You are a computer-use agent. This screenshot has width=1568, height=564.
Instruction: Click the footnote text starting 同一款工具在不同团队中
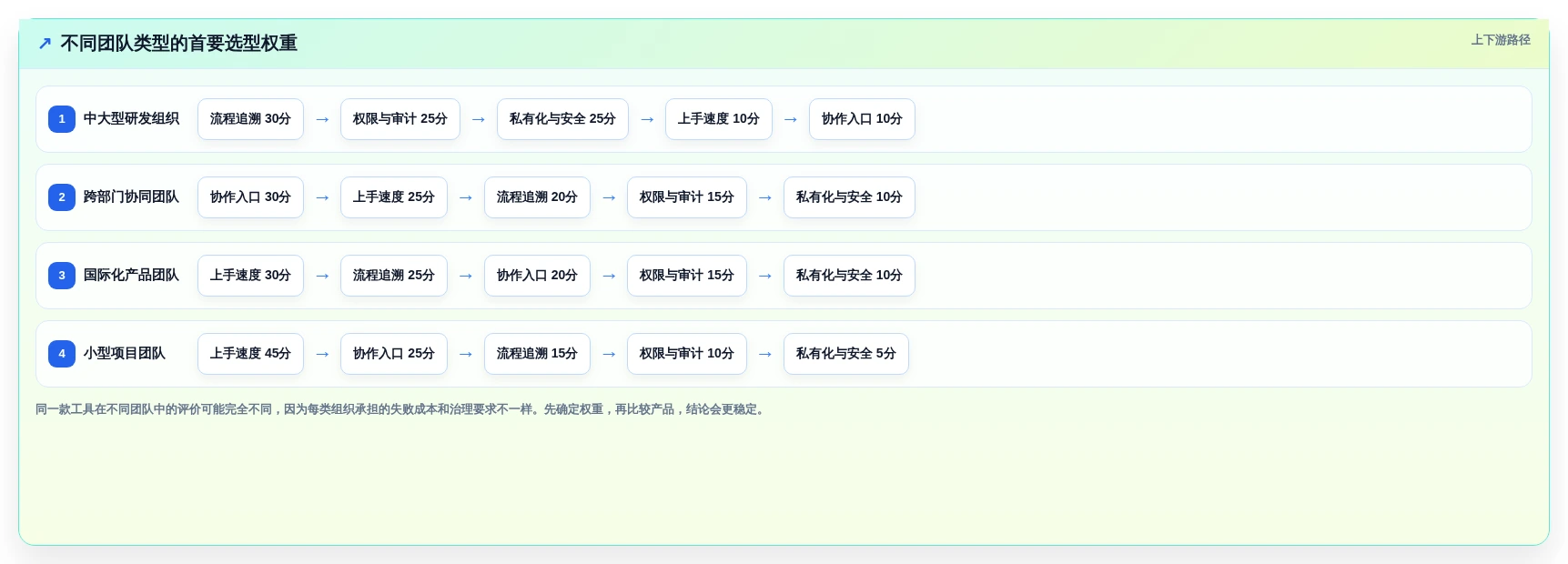pos(401,409)
